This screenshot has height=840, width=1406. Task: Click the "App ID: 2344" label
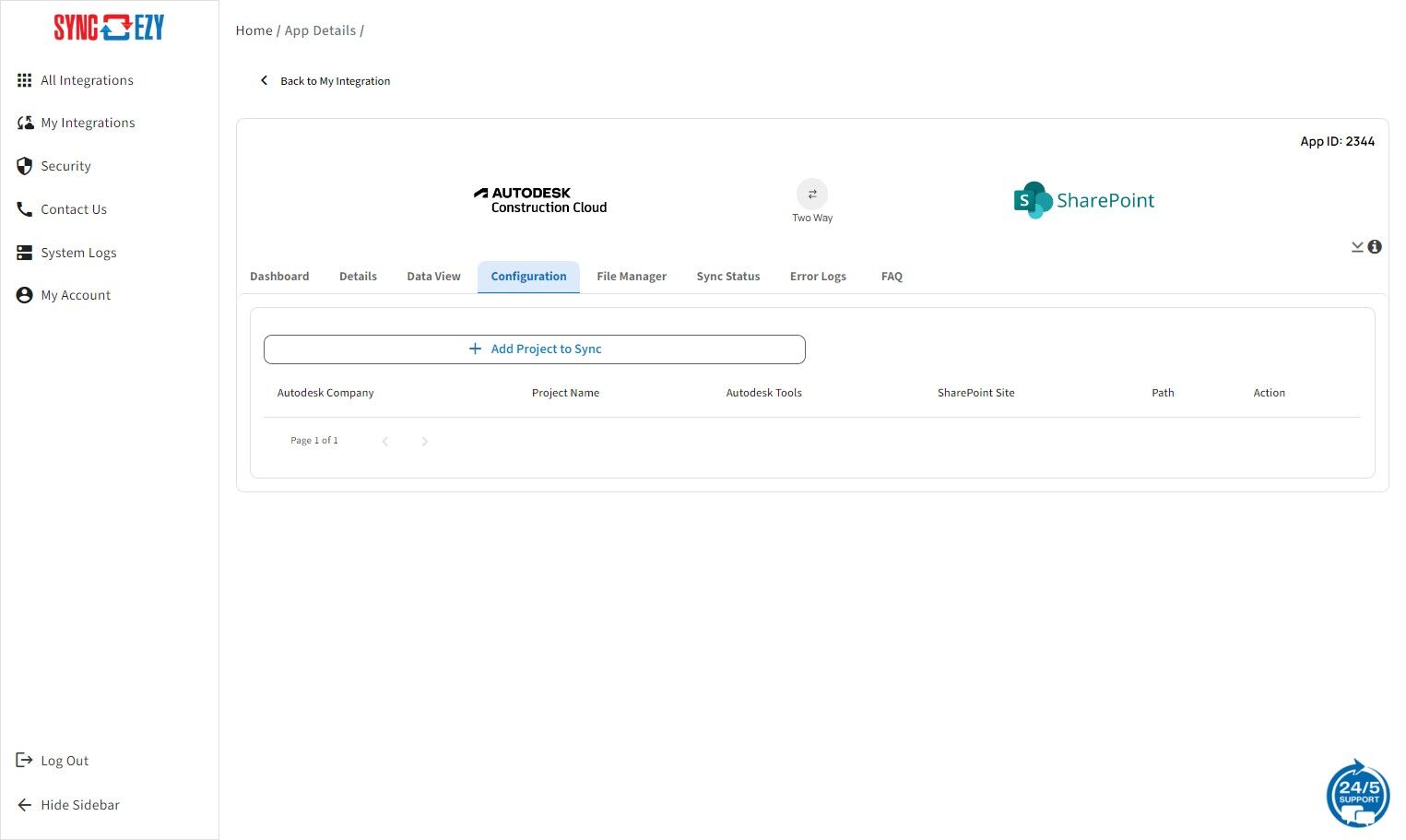(x=1337, y=141)
